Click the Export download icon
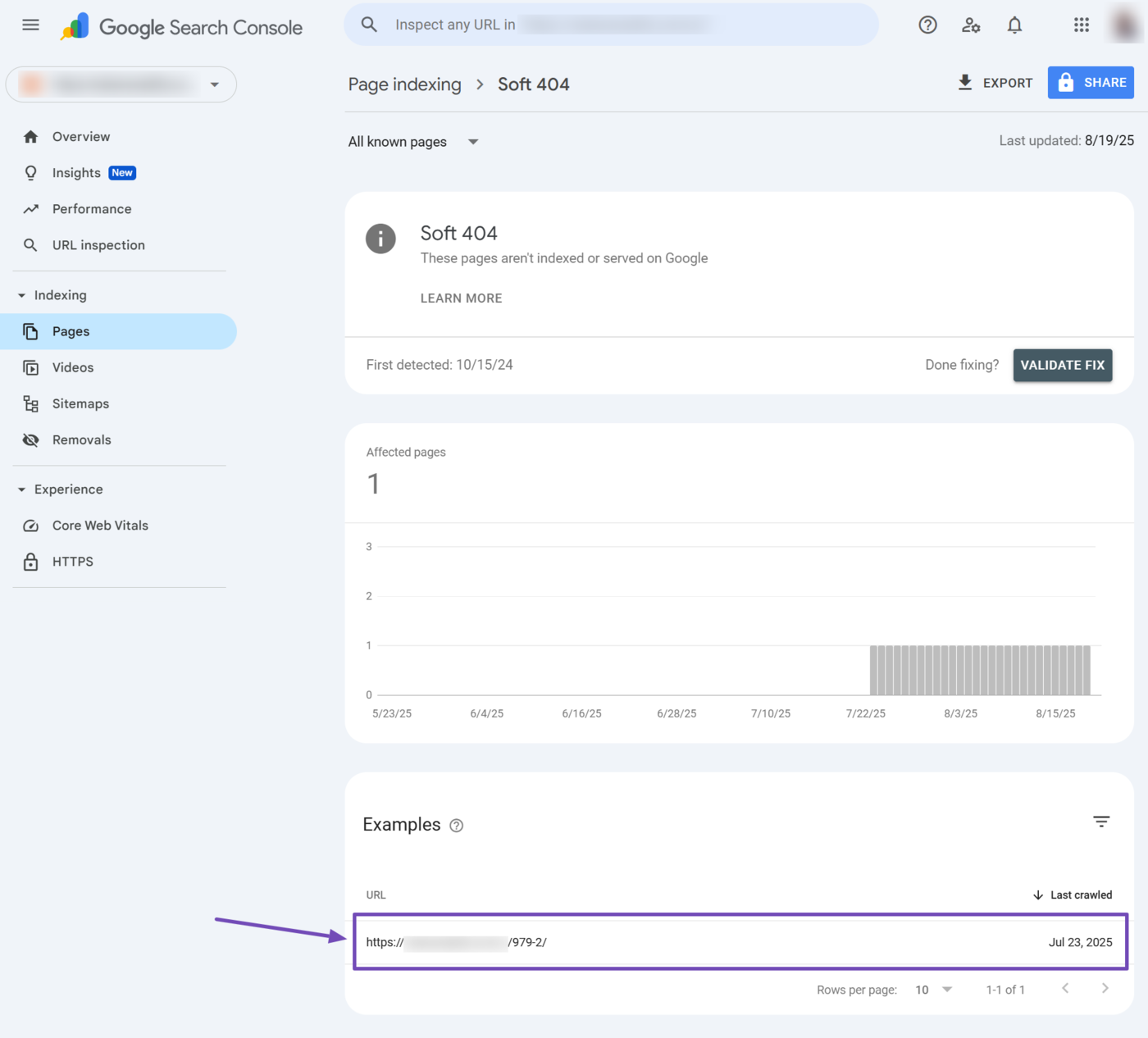This screenshot has width=1148, height=1038. pos(965,82)
